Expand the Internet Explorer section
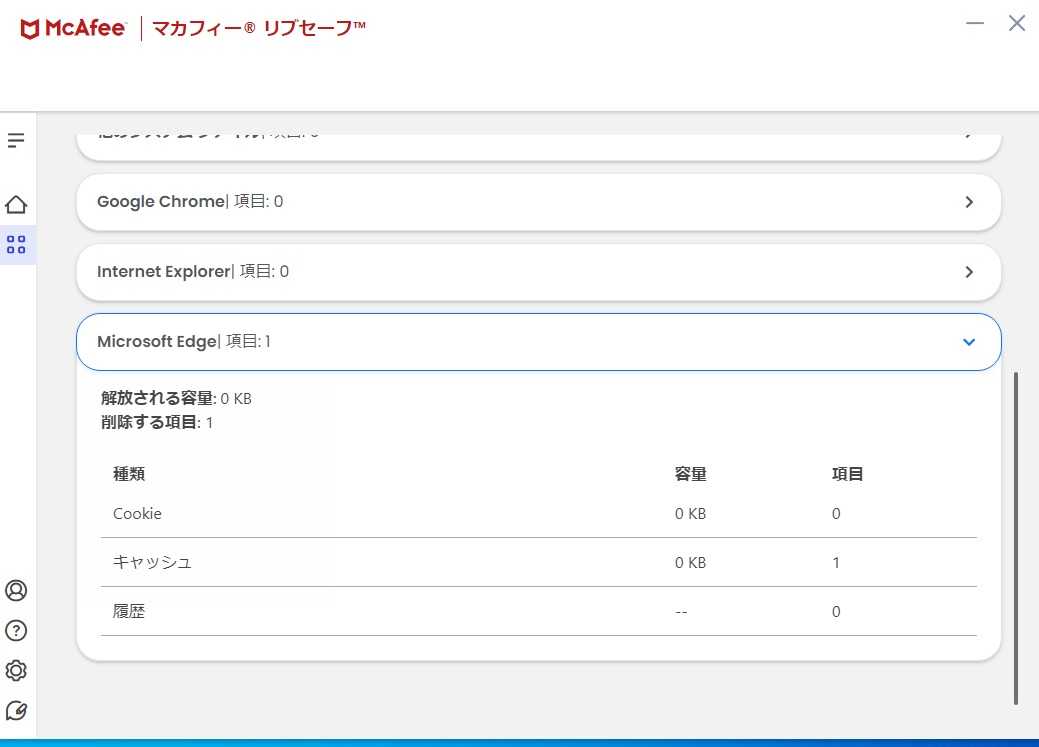 968,272
